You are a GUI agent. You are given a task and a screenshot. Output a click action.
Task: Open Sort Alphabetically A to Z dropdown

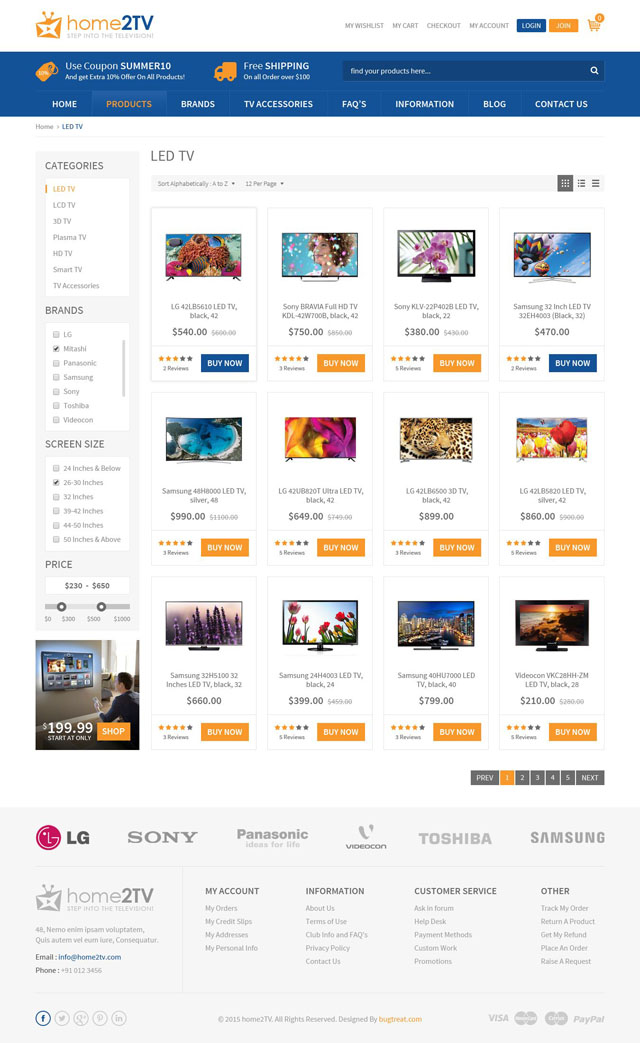coord(196,184)
